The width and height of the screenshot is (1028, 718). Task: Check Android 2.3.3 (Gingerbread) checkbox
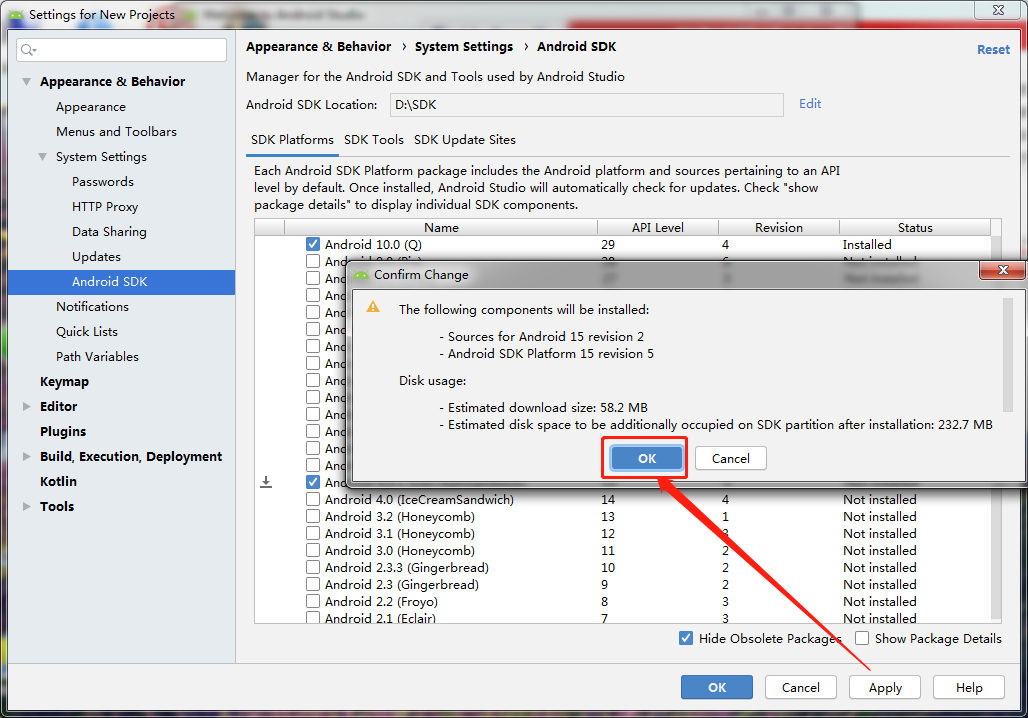tap(313, 567)
